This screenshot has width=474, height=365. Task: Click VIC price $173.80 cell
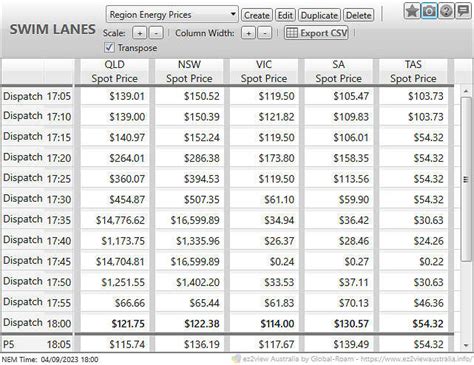264,158
